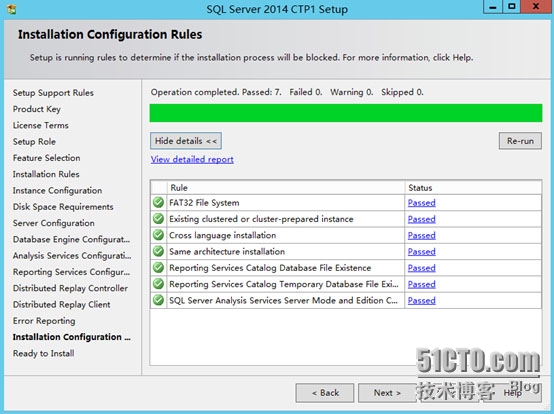This screenshot has height=414, width=554.
Task: Select bold Installation Configuration step
Action: point(72,337)
